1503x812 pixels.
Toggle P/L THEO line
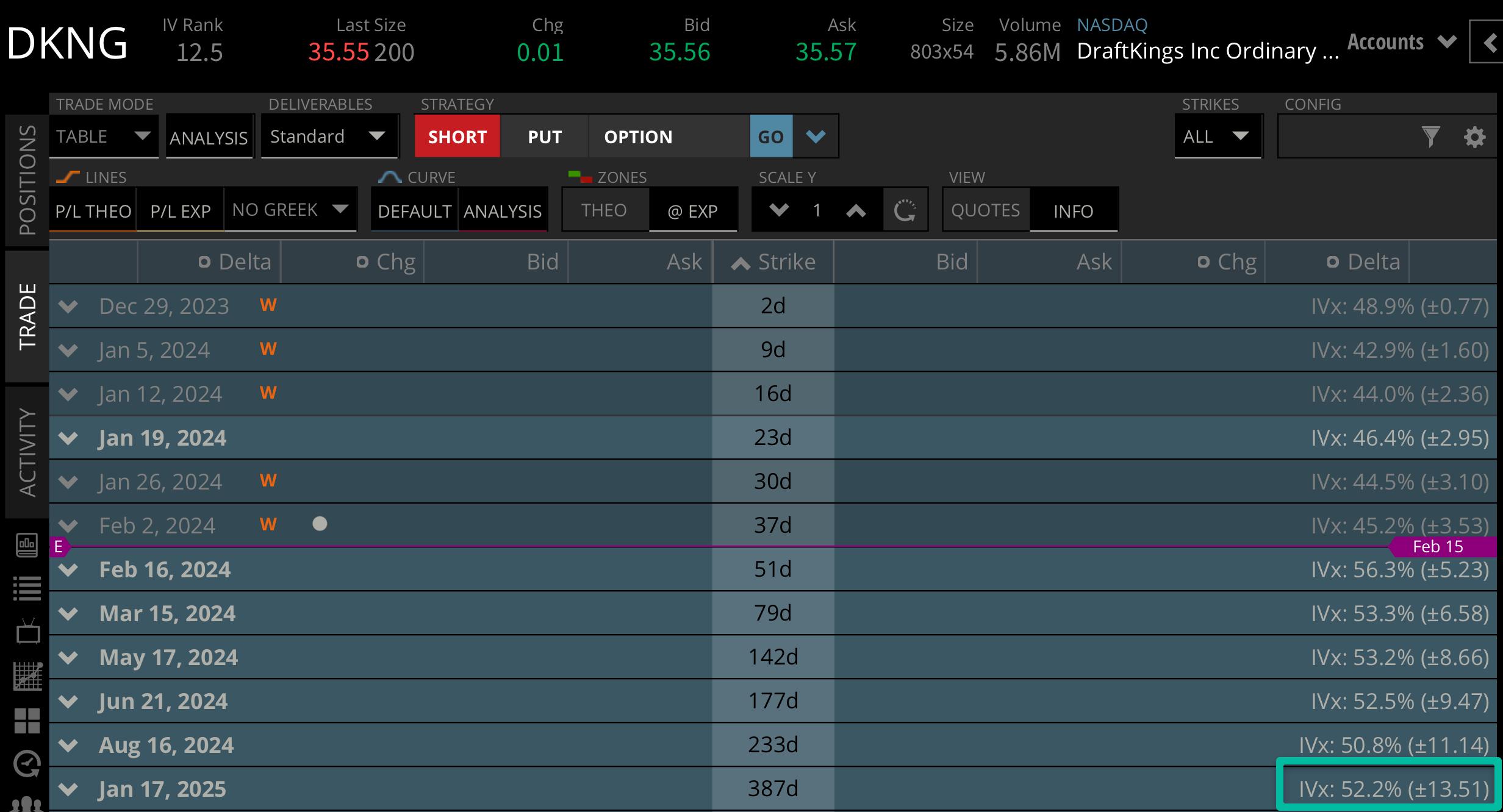click(x=93, y=211)
